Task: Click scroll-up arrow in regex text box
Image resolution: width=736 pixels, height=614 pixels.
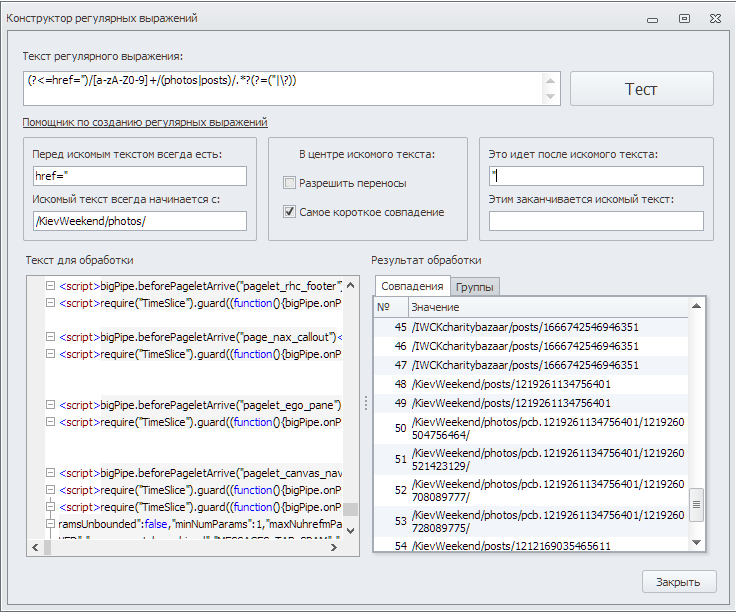Action: coord(551,79)
